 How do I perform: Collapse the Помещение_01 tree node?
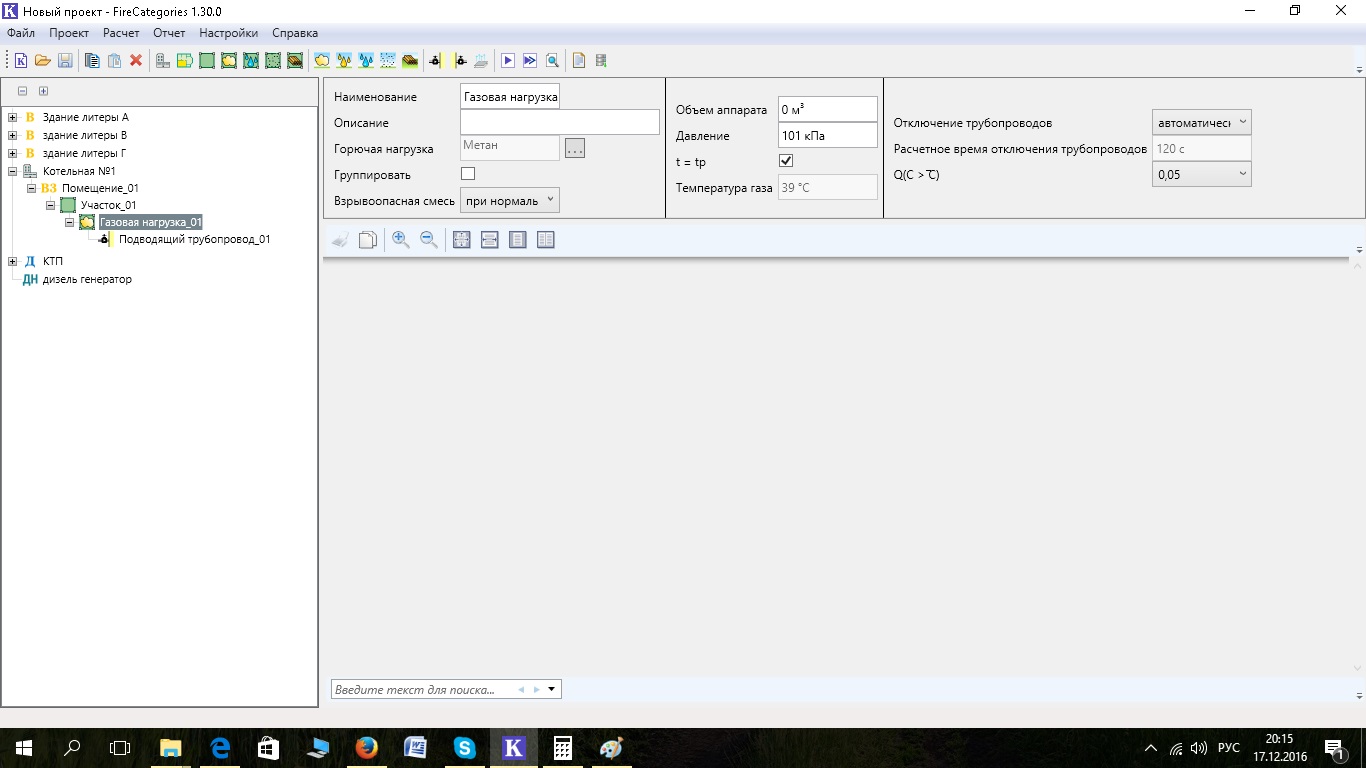click(x=31, y=188)
